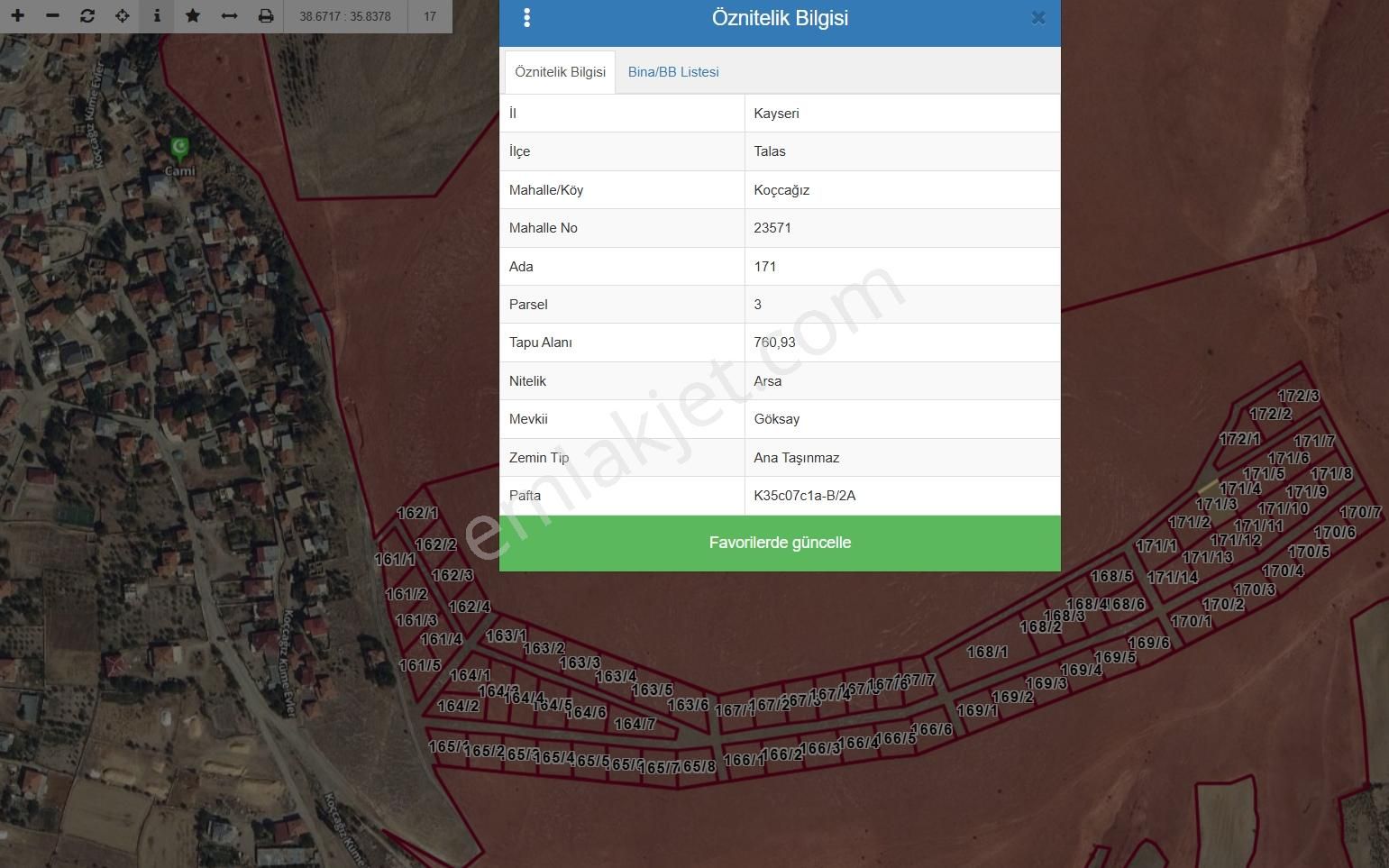Click parcel 166/1 on the map
This screenshot has width=1389, height=868.
point(744,760)
